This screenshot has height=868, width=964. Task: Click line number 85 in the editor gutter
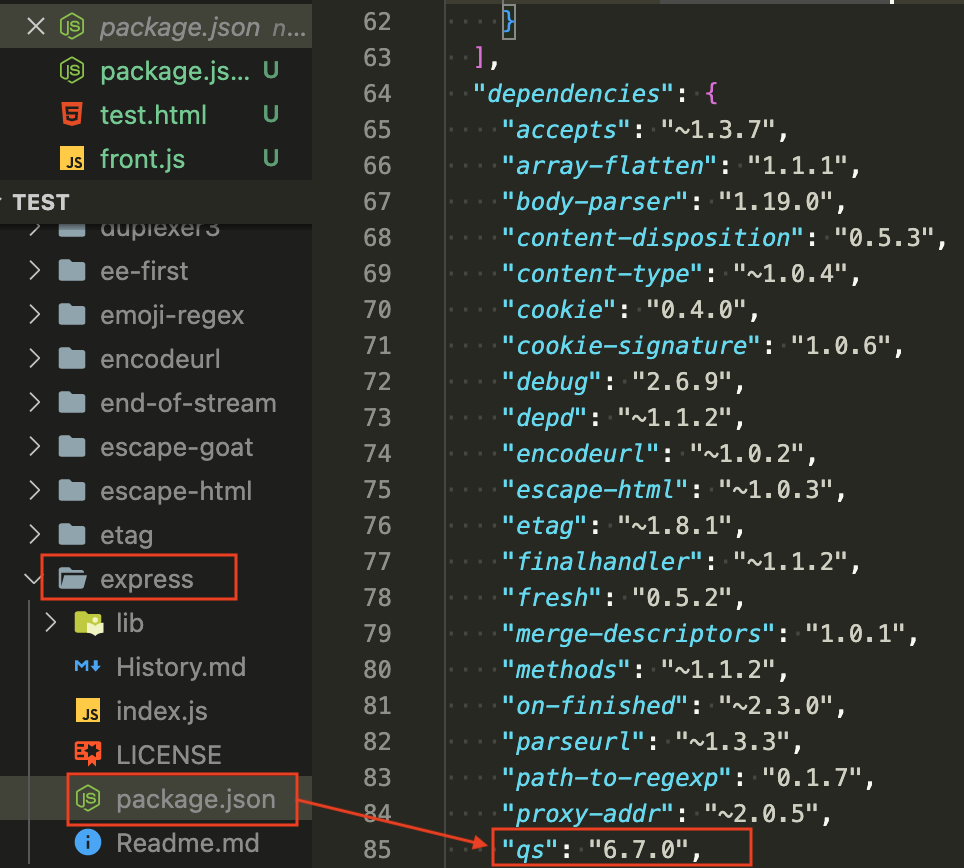[x=377, y=848]
